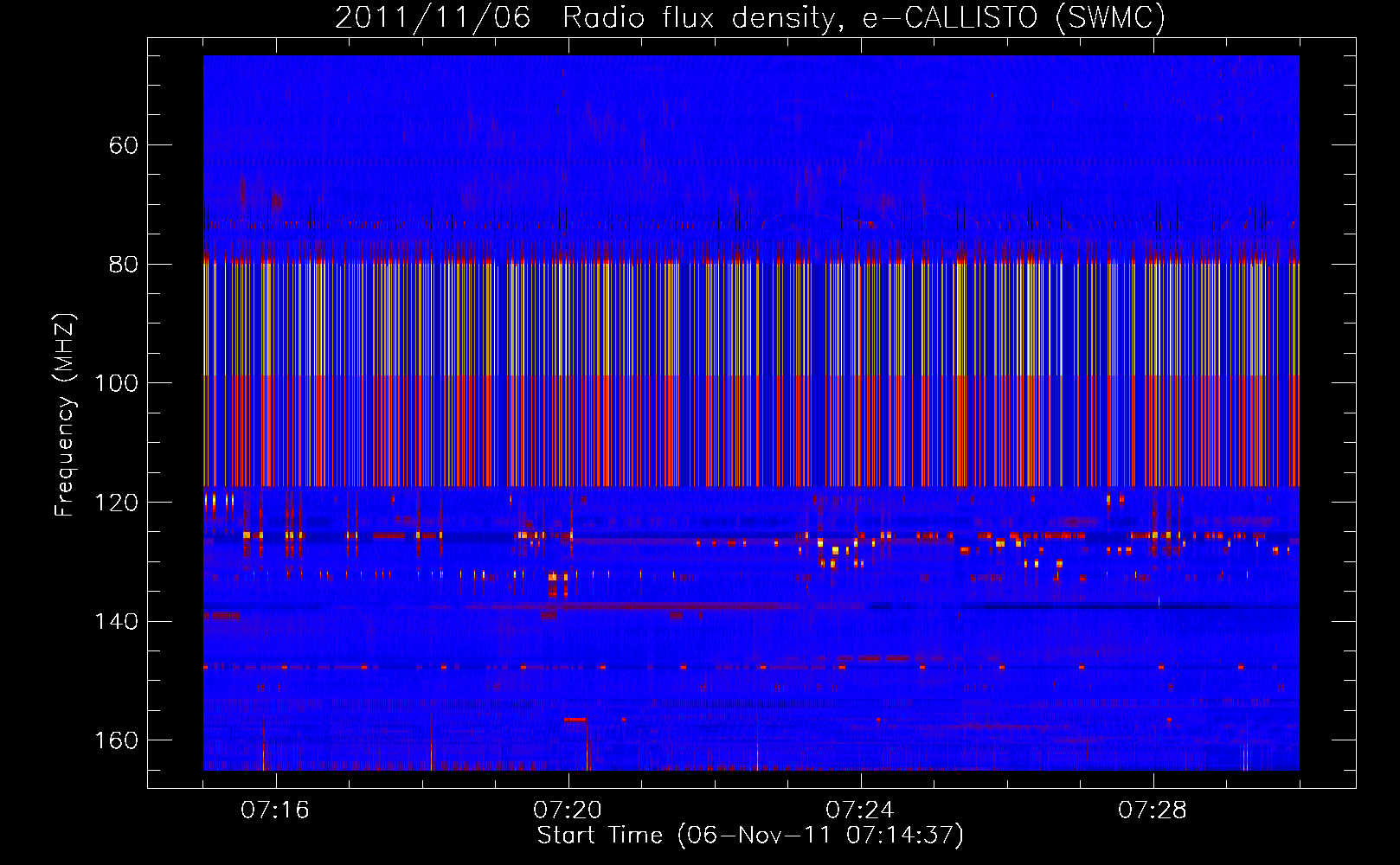The width and height of the screenshot is (1400, 865).
Task: Click the 07:16 time tick label
Action: 275,811
